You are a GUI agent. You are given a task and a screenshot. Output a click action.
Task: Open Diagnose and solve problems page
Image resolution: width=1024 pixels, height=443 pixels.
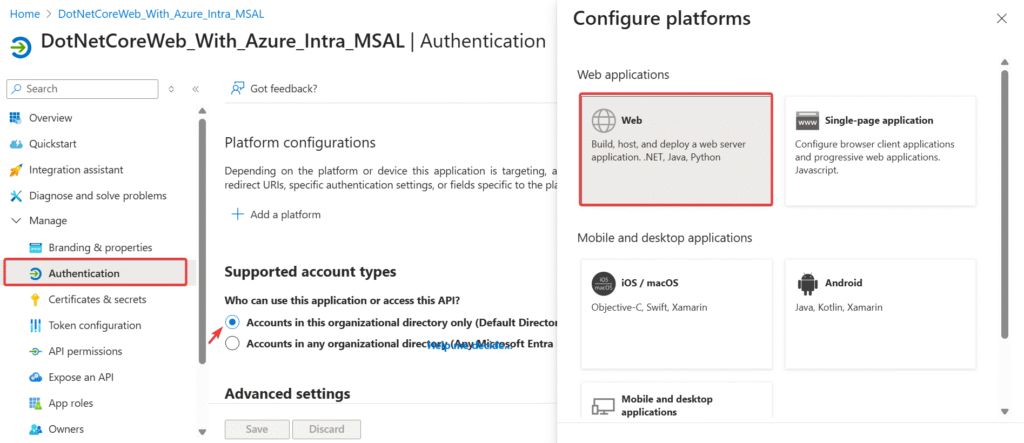97,195
